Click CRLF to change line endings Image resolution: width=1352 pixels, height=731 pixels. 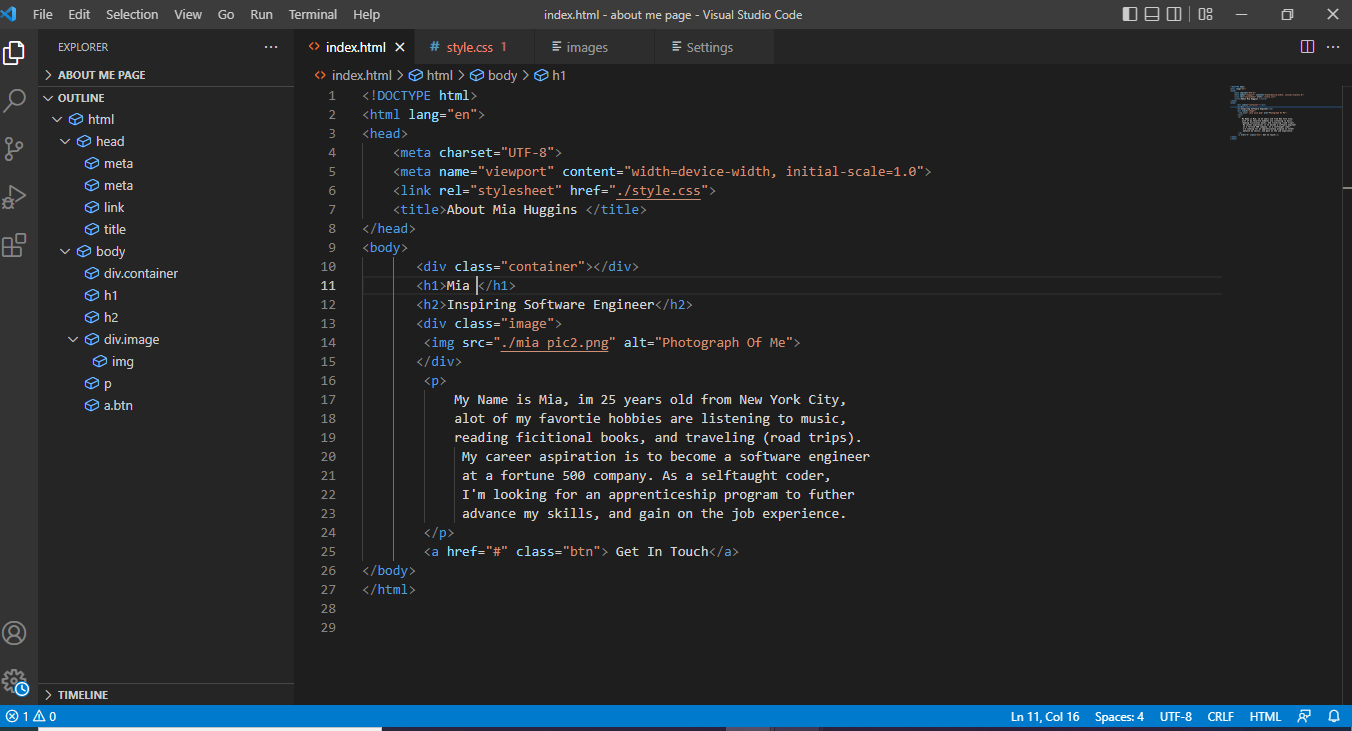click(1220, 716)
